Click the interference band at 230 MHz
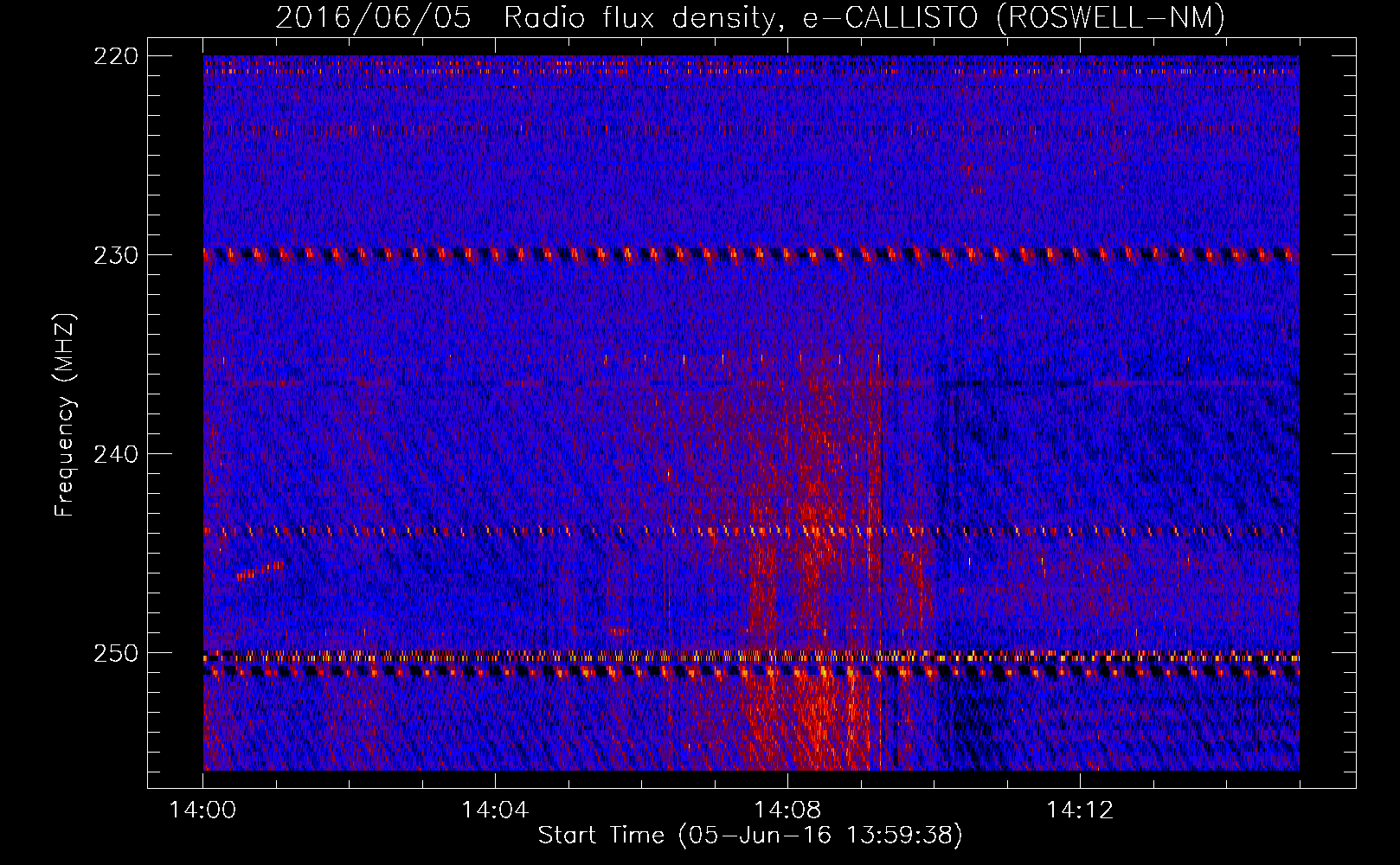The image size is (1400, 865). click(x=751, y=254)
